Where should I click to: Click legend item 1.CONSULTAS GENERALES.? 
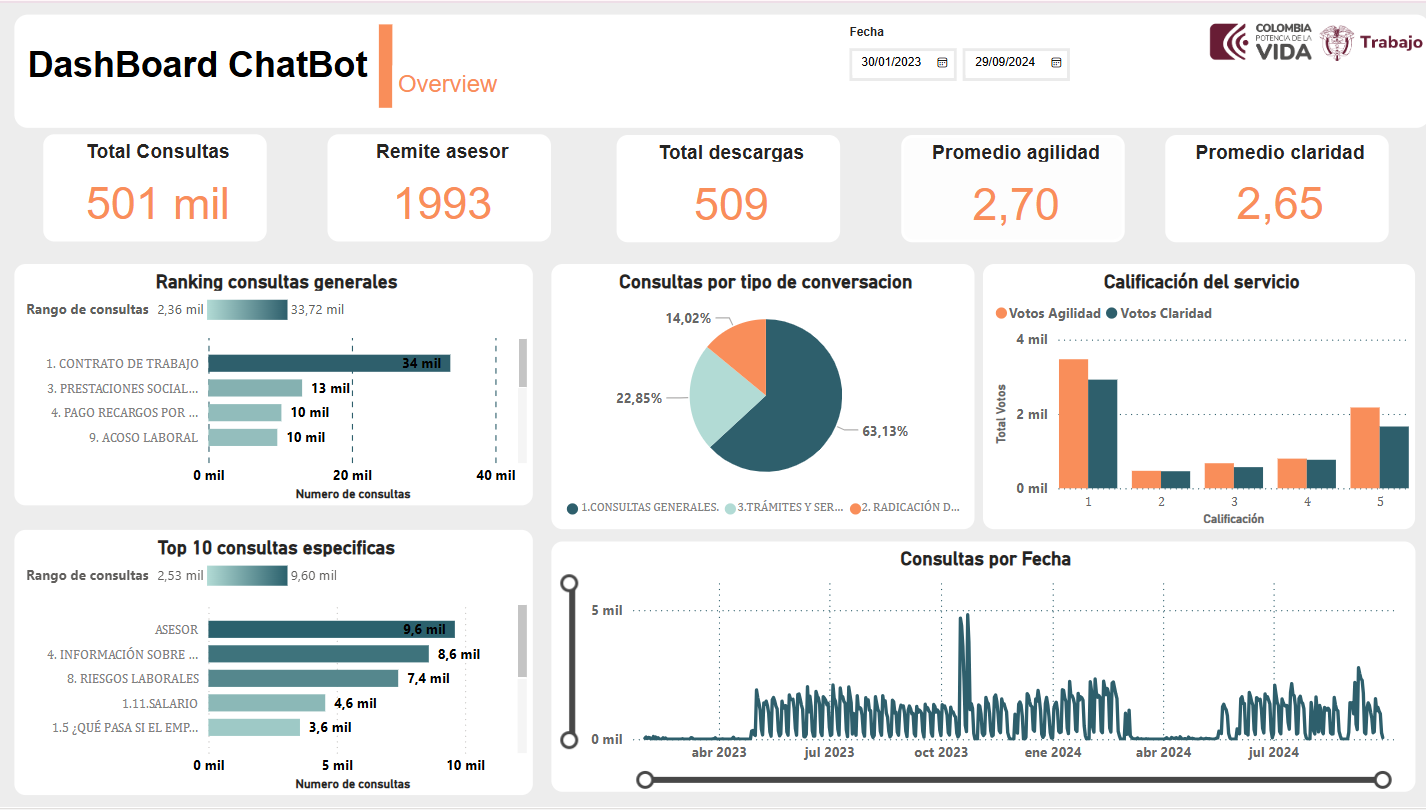(643, 507)
